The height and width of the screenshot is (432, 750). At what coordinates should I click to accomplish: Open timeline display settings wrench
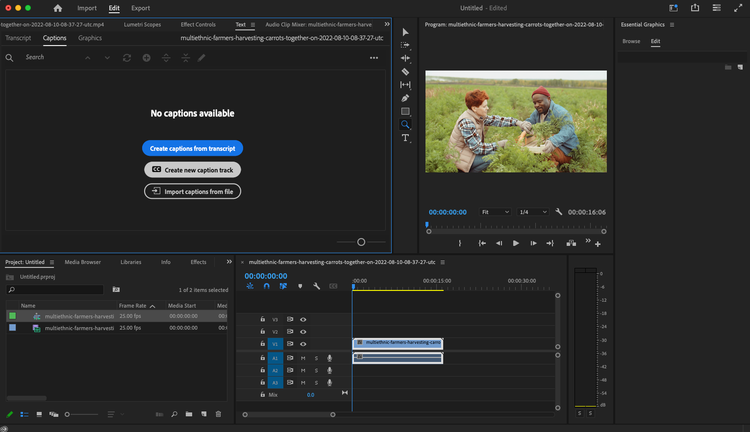coord(316,286)
